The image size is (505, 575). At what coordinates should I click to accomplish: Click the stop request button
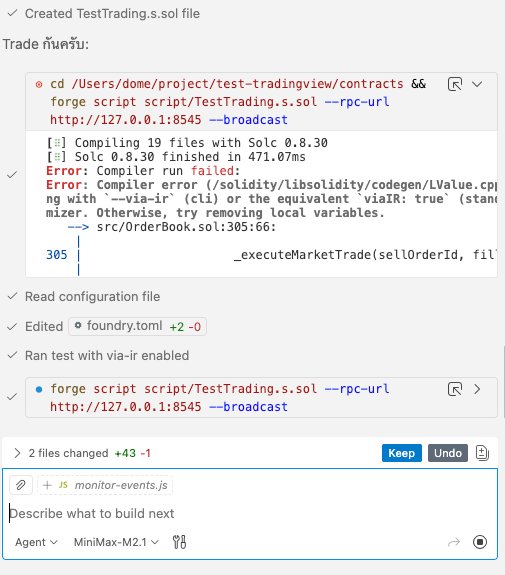[x=480, y=542]
